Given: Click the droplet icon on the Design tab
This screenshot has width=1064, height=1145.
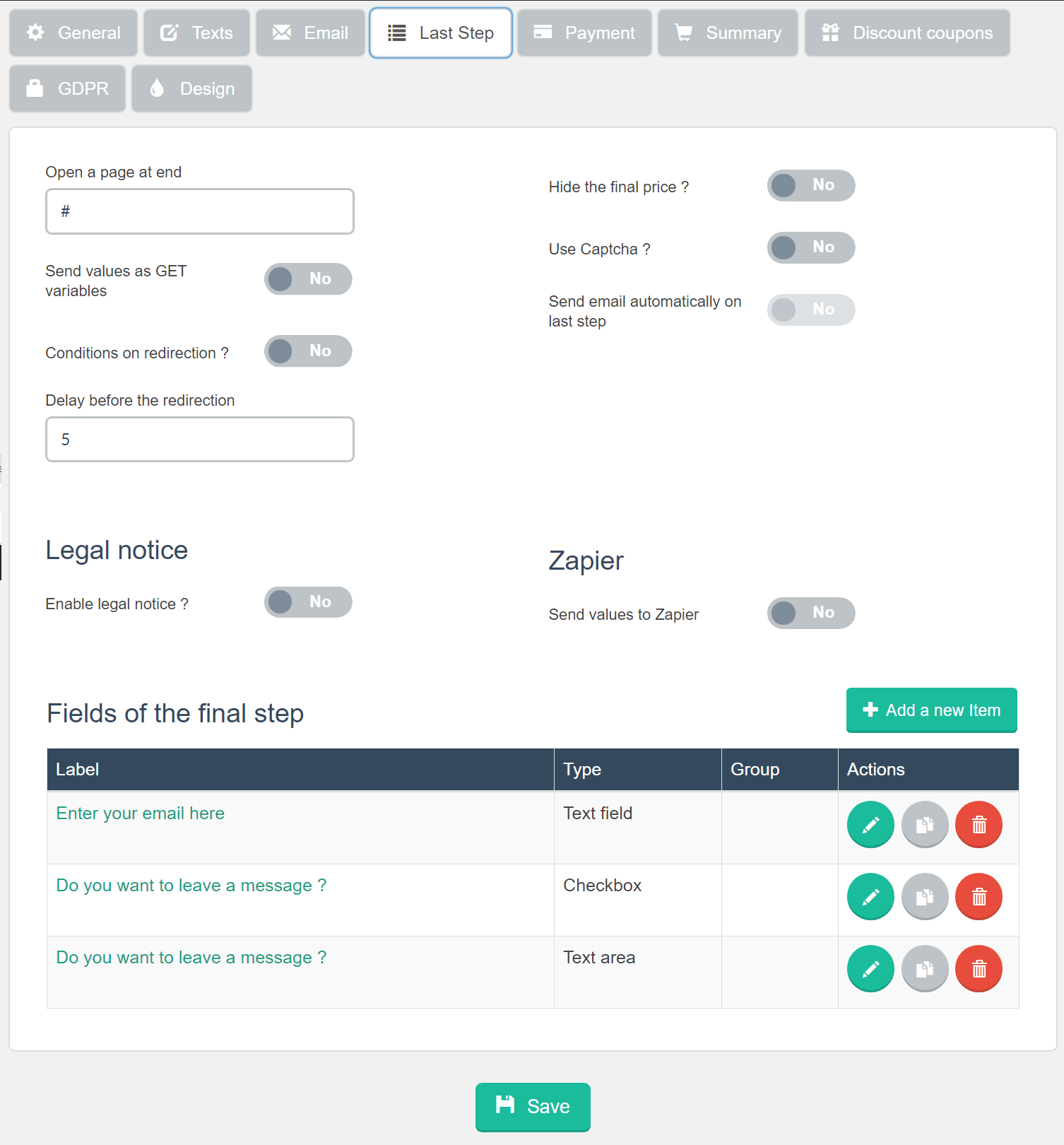Looking at the screenshot, I should pyautogui.click(x=156, y=88).
